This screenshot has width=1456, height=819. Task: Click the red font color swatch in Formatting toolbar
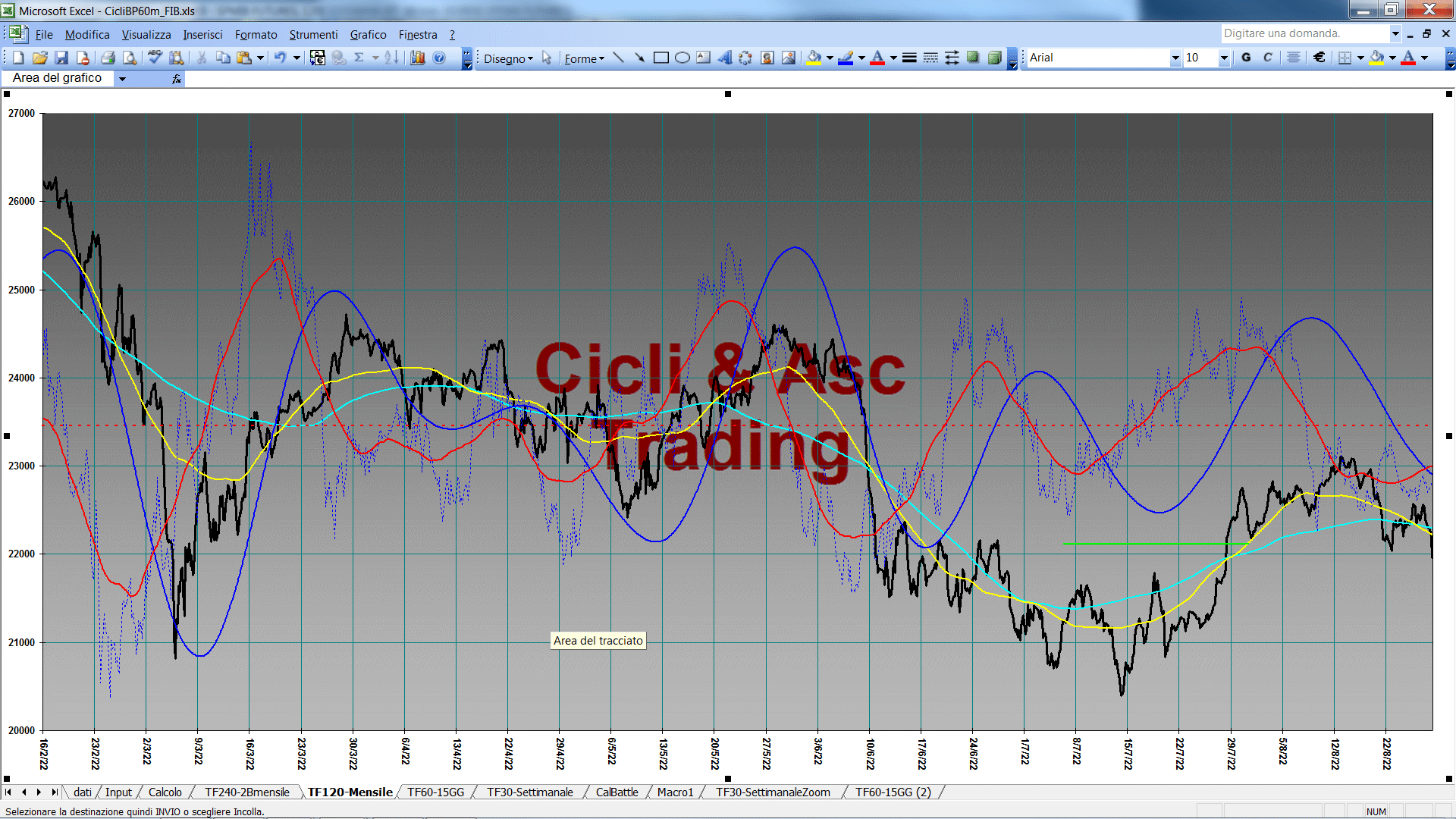pos(1408,58)
